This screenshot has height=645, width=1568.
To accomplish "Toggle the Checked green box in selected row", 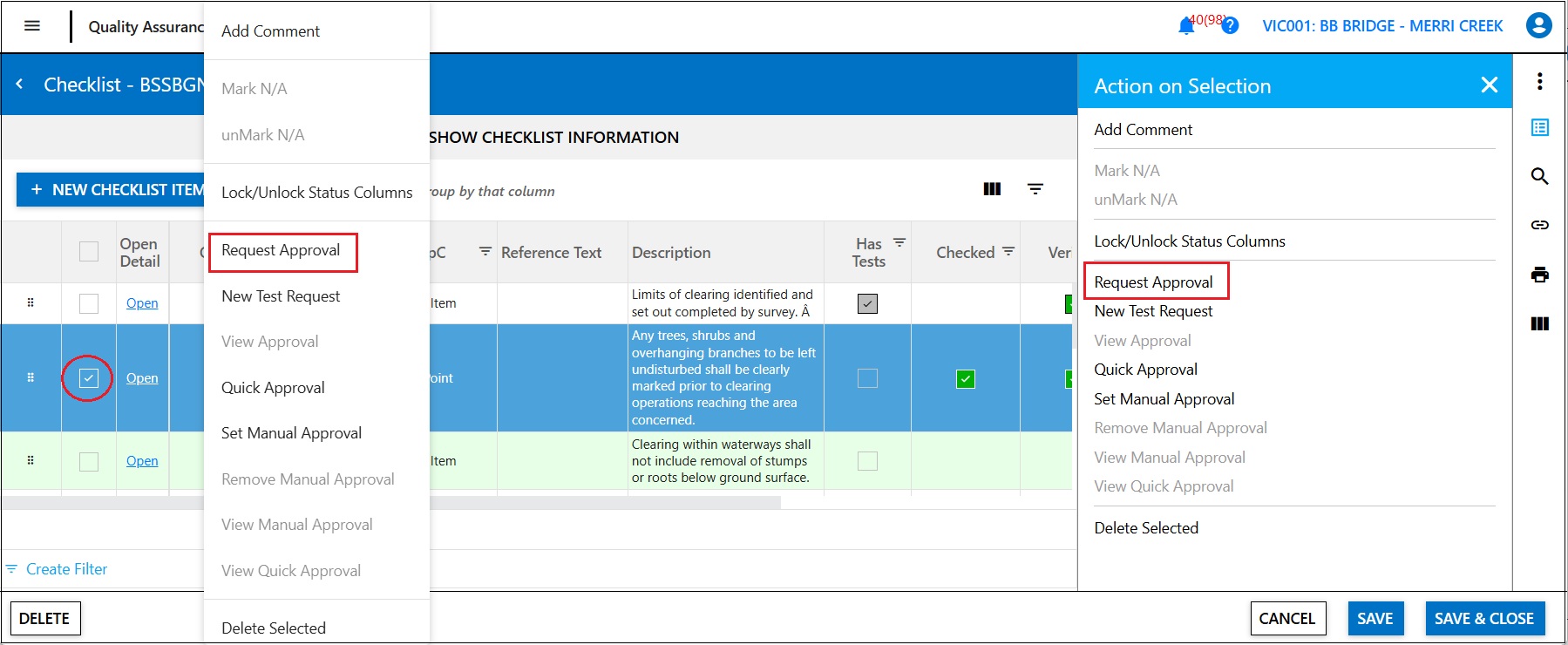I will [966, 379].
